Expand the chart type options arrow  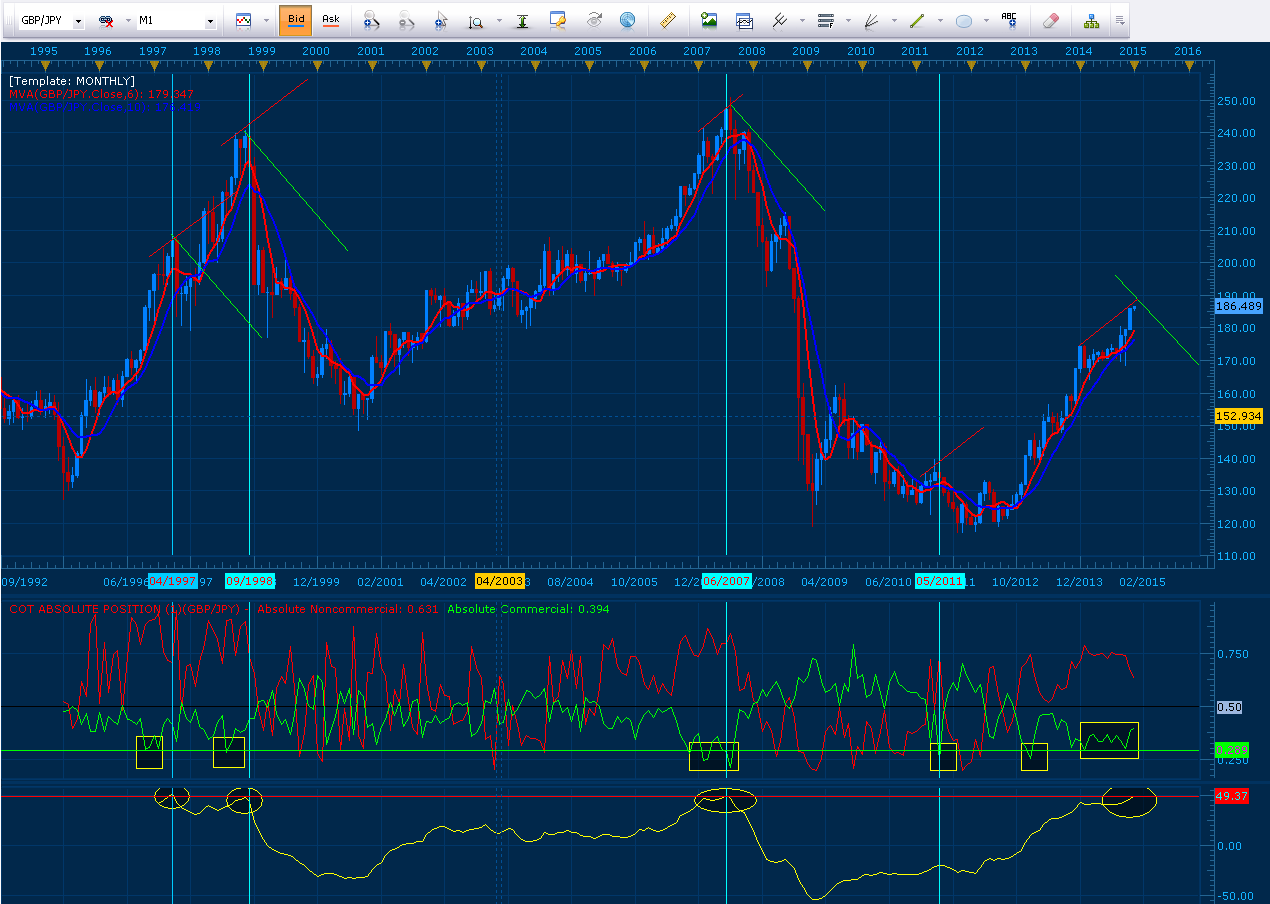coord(266,20)
